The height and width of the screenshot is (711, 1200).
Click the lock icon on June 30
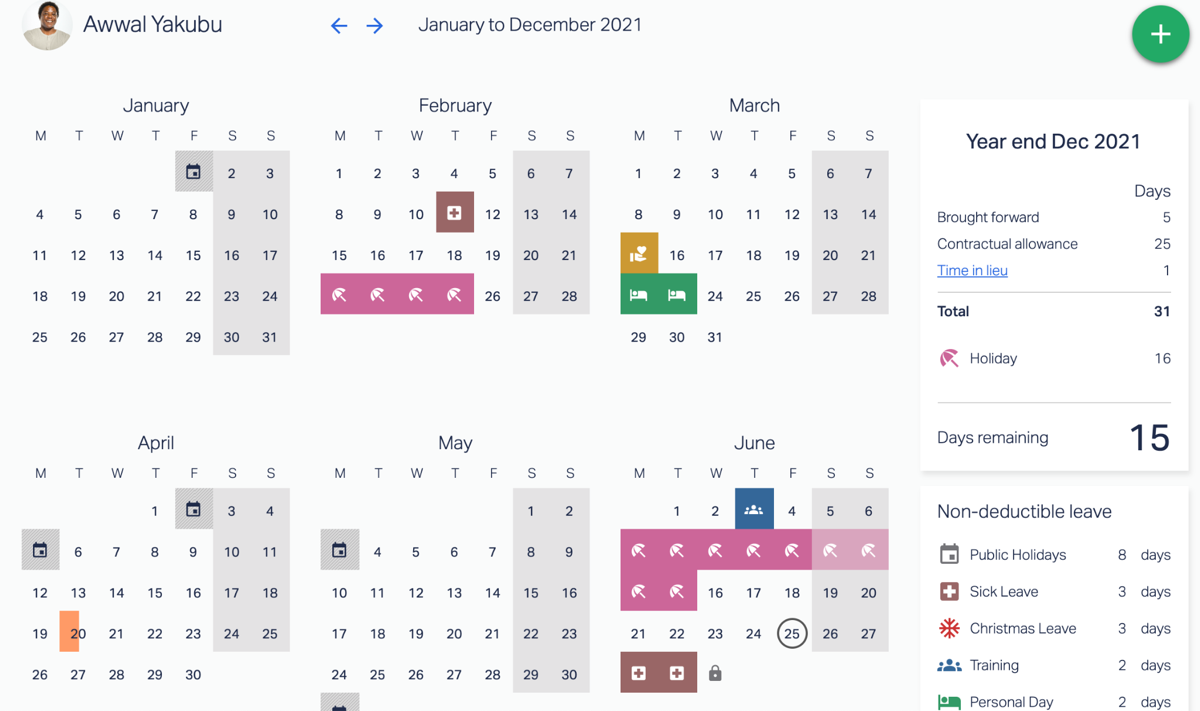[x=715, y=673]
